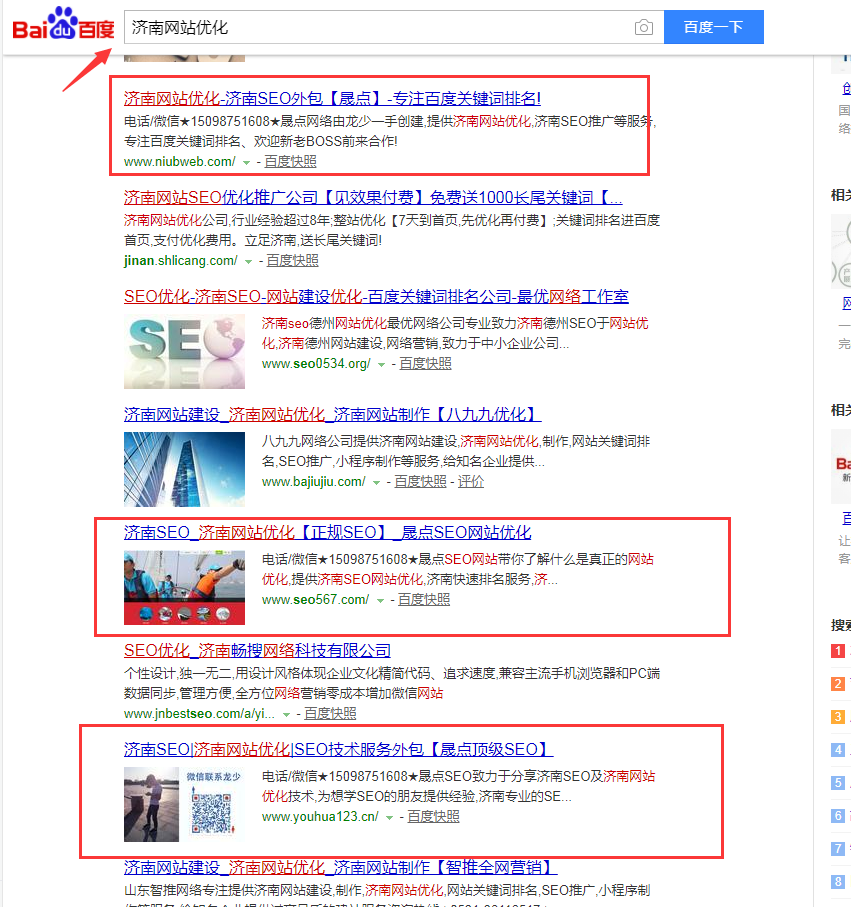Open 评价 link on bajiujiu result
This screenshot has width=851, height=907.
[x=471, y=481]
